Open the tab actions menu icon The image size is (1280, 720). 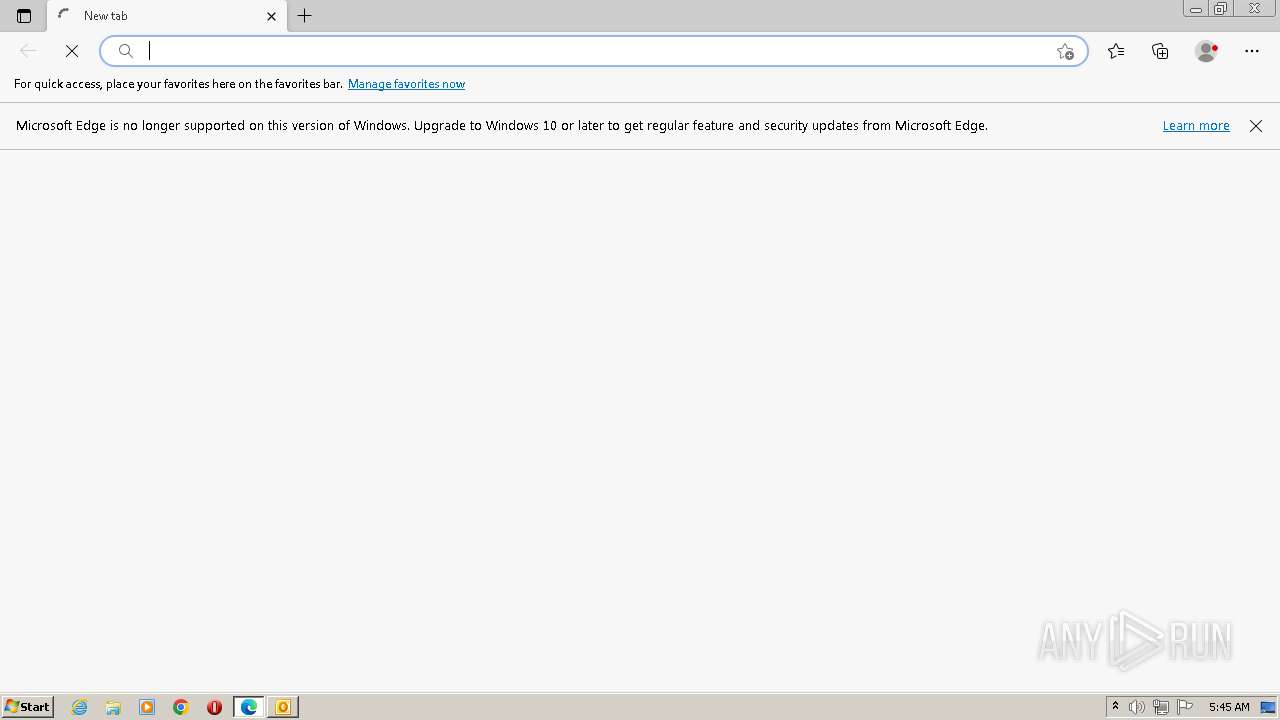pyautogui.click(x=24, y=16)
